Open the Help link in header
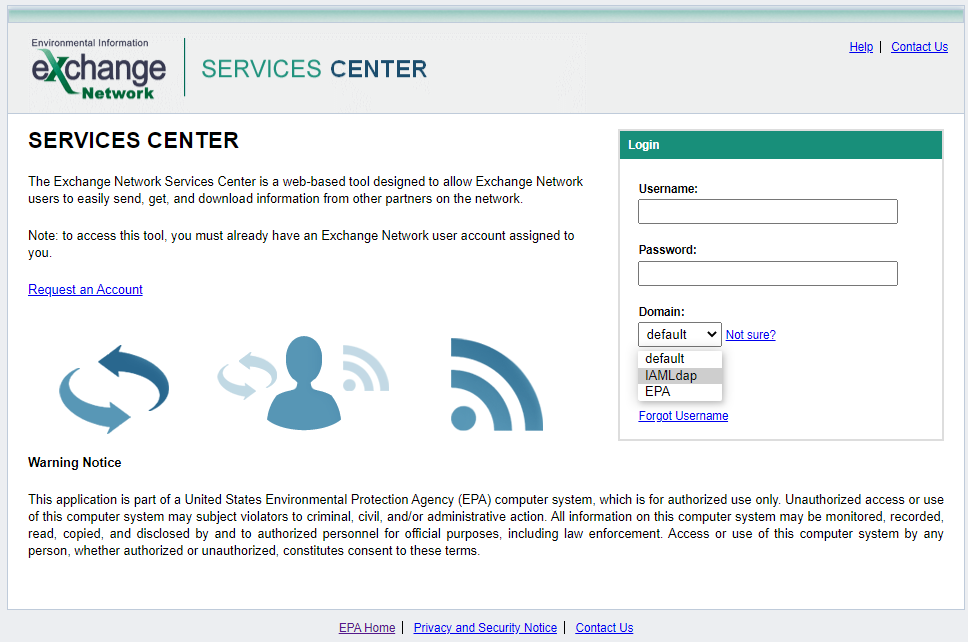Image resolution: width=968 pixels, height=642 pixels. 861,47
